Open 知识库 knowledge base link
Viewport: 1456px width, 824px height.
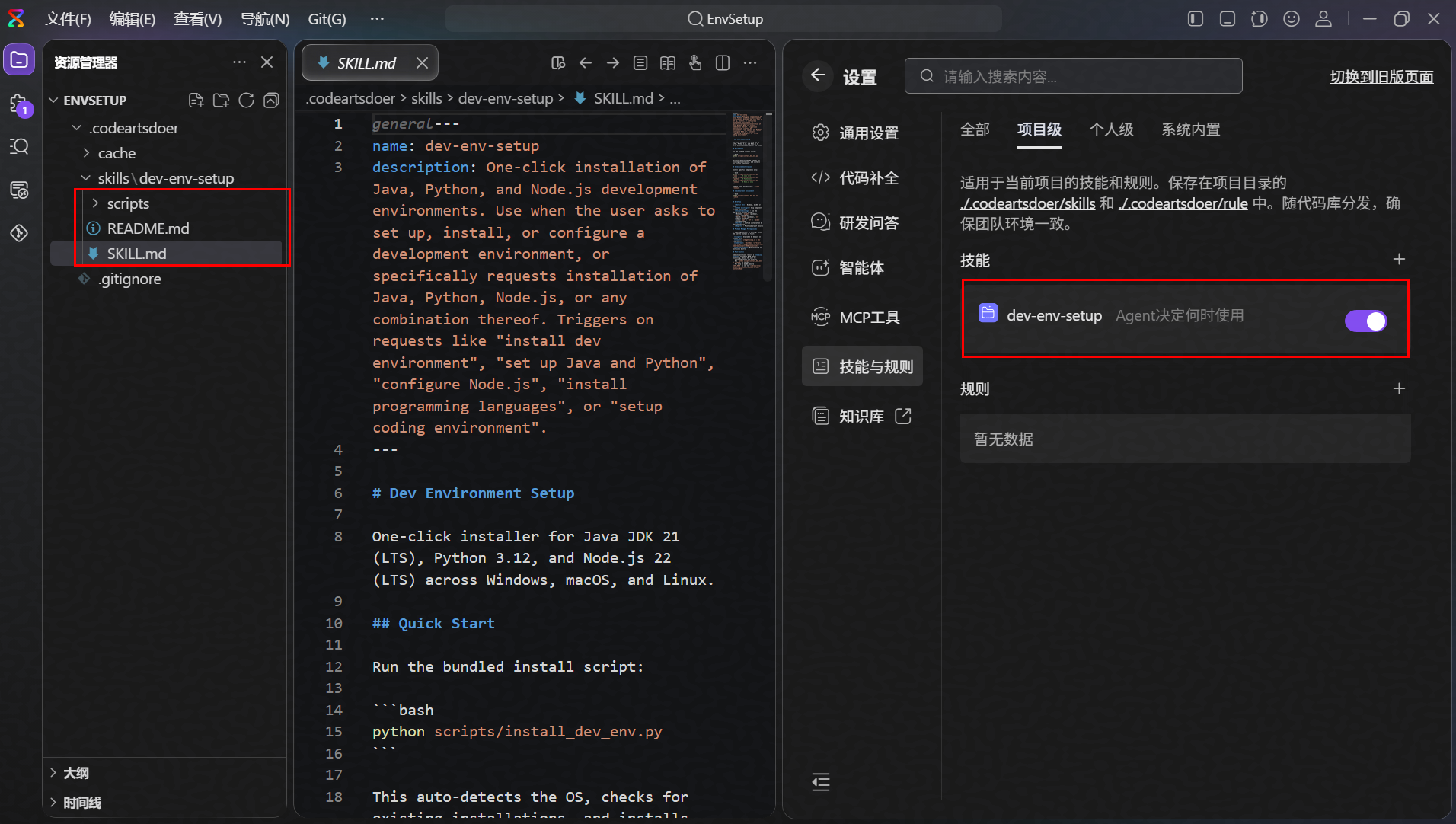pos(862,416)
